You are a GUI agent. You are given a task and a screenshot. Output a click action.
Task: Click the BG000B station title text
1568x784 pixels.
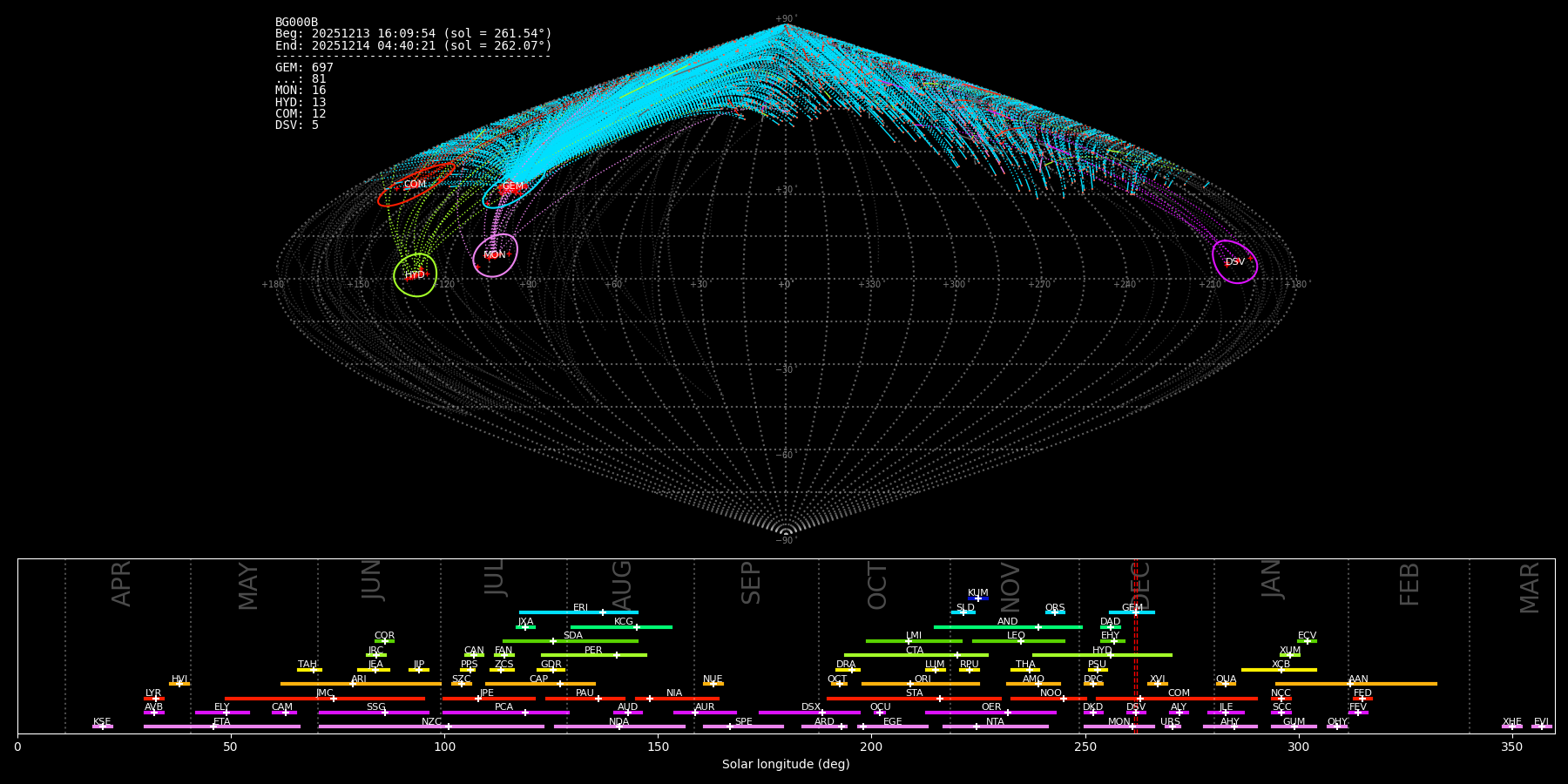(296, 22)
